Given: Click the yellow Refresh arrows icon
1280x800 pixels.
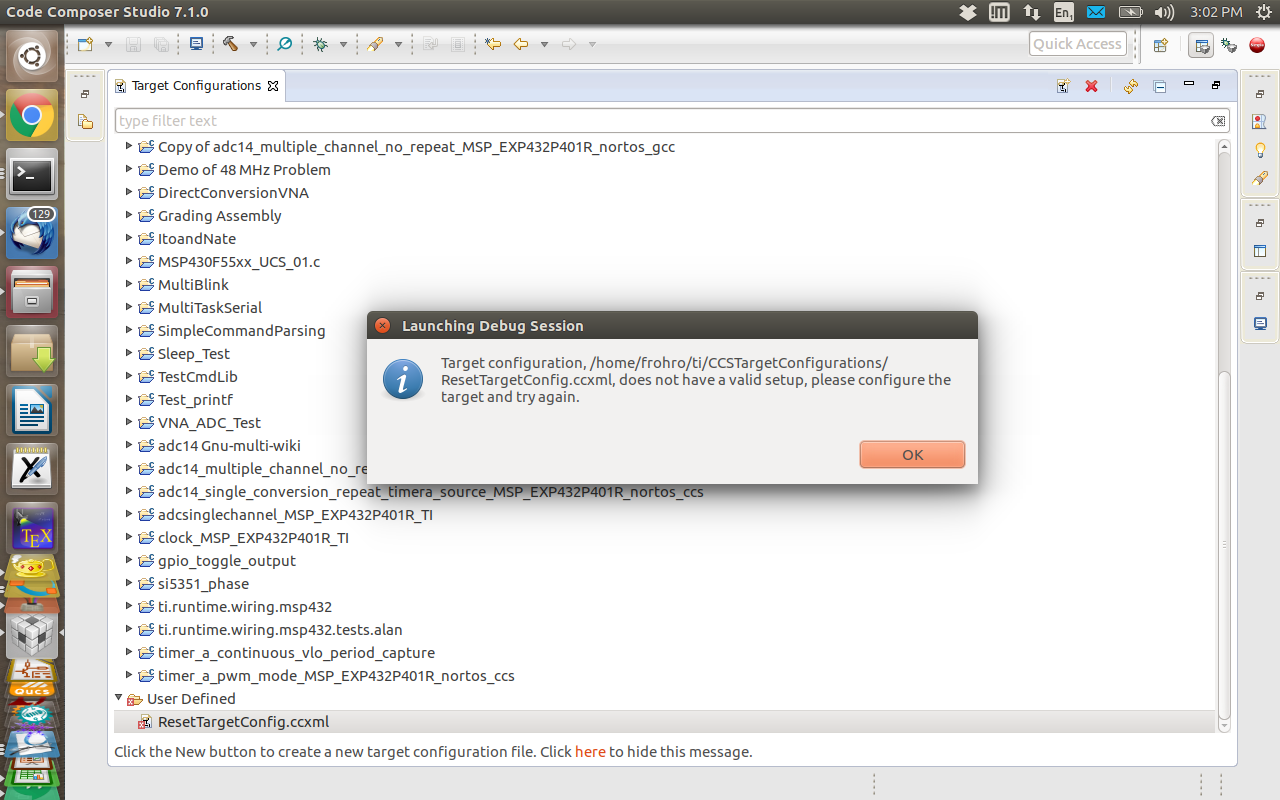Looking at the screenshot, I should tap(1131, 87).
